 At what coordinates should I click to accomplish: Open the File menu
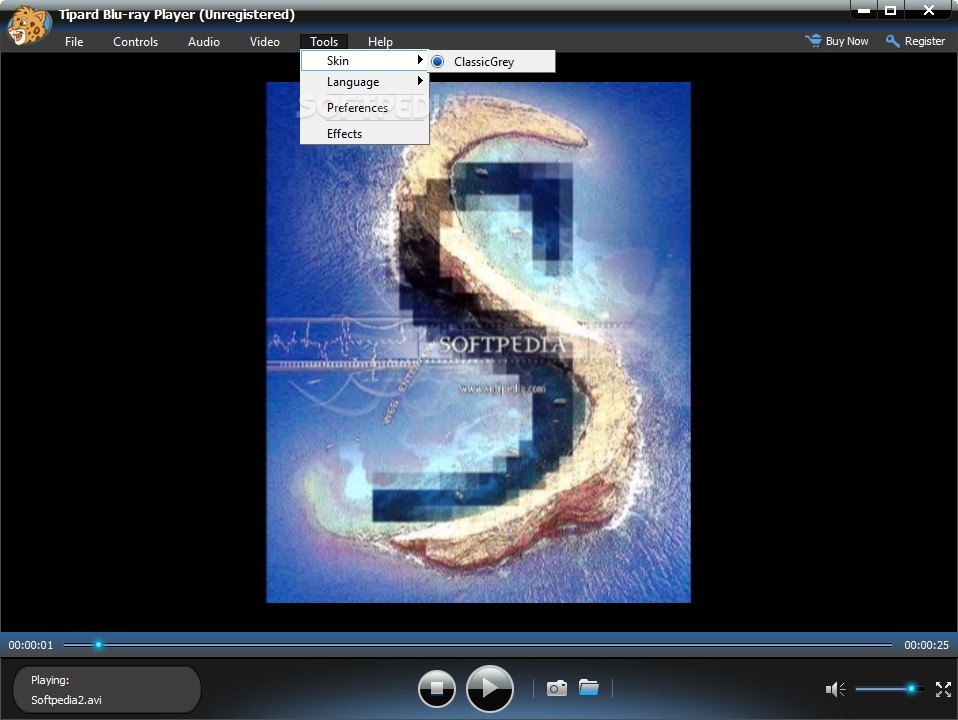(74, 42)
